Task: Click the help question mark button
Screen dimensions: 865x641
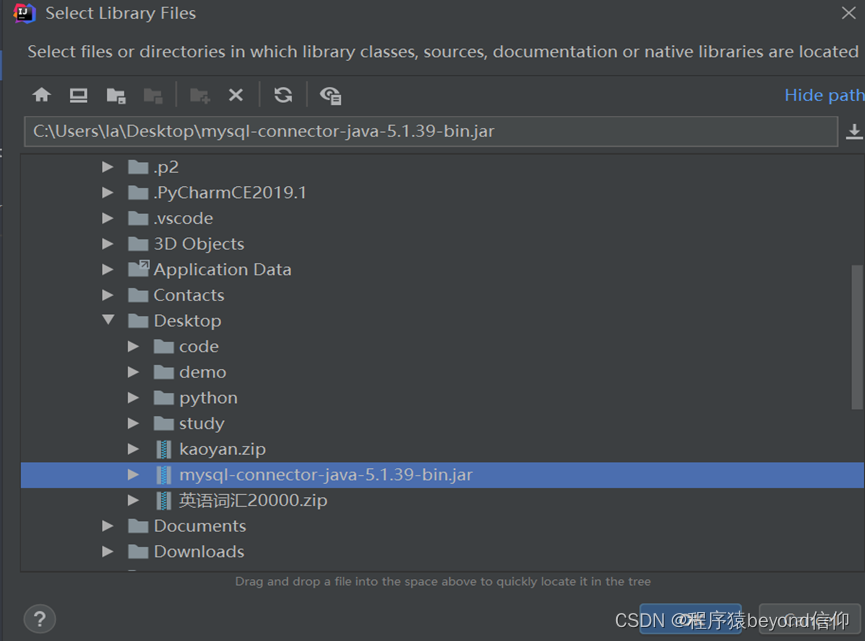Action: [40, 619]
